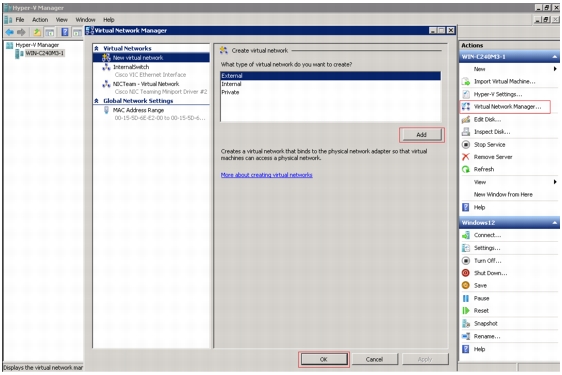
Task: Collapse the Global Network Settings section
Action: [96, 101]
